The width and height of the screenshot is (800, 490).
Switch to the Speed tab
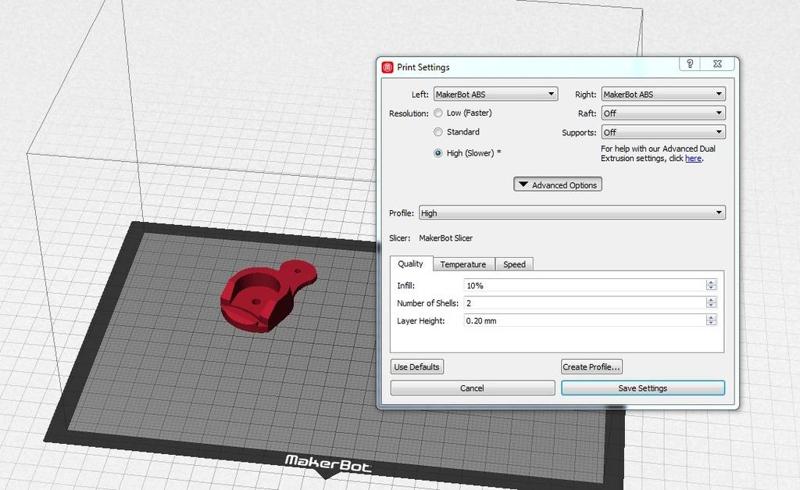pyautogui.click(x=514, y=264)
